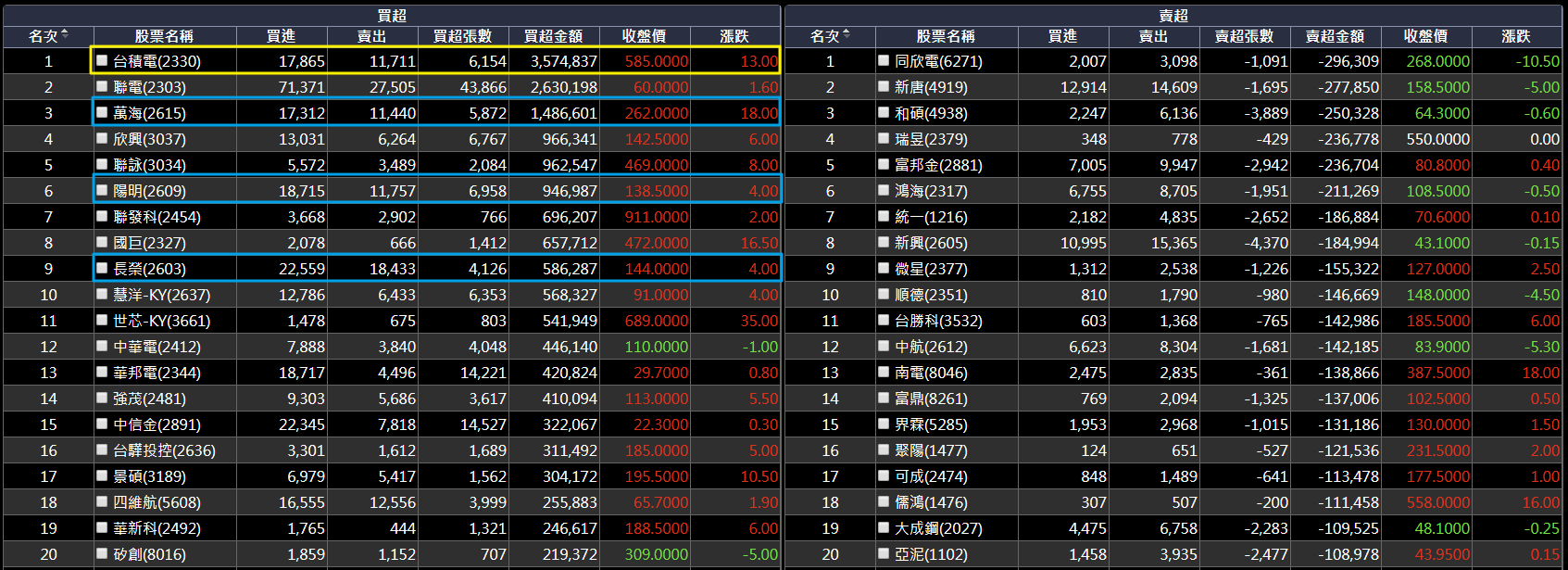Select the checkbox next to 鴻海(2317)
This screenshot has height=570, width=1568.
884,190
